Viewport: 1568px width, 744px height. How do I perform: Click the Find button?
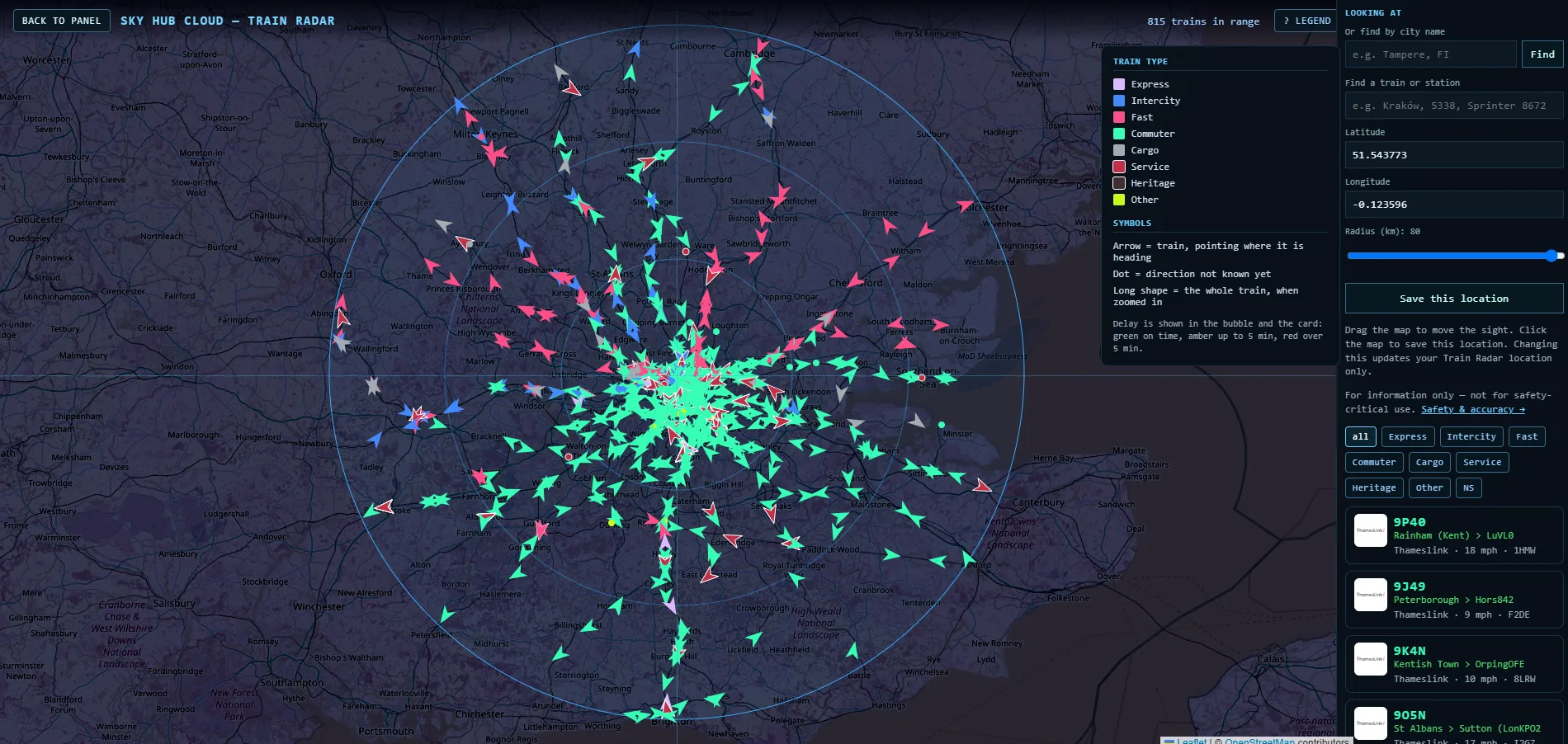click(1542, 54)
